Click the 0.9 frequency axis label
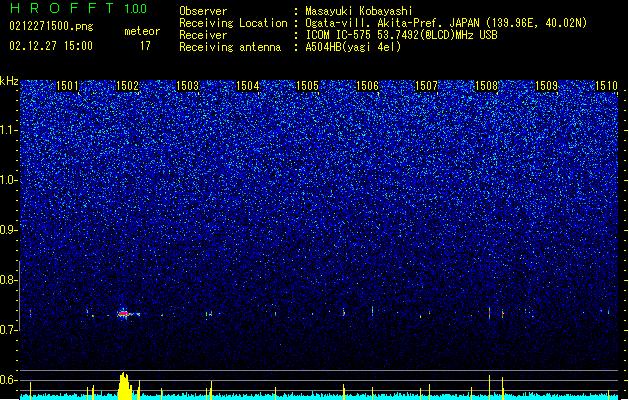 point(9,230)
